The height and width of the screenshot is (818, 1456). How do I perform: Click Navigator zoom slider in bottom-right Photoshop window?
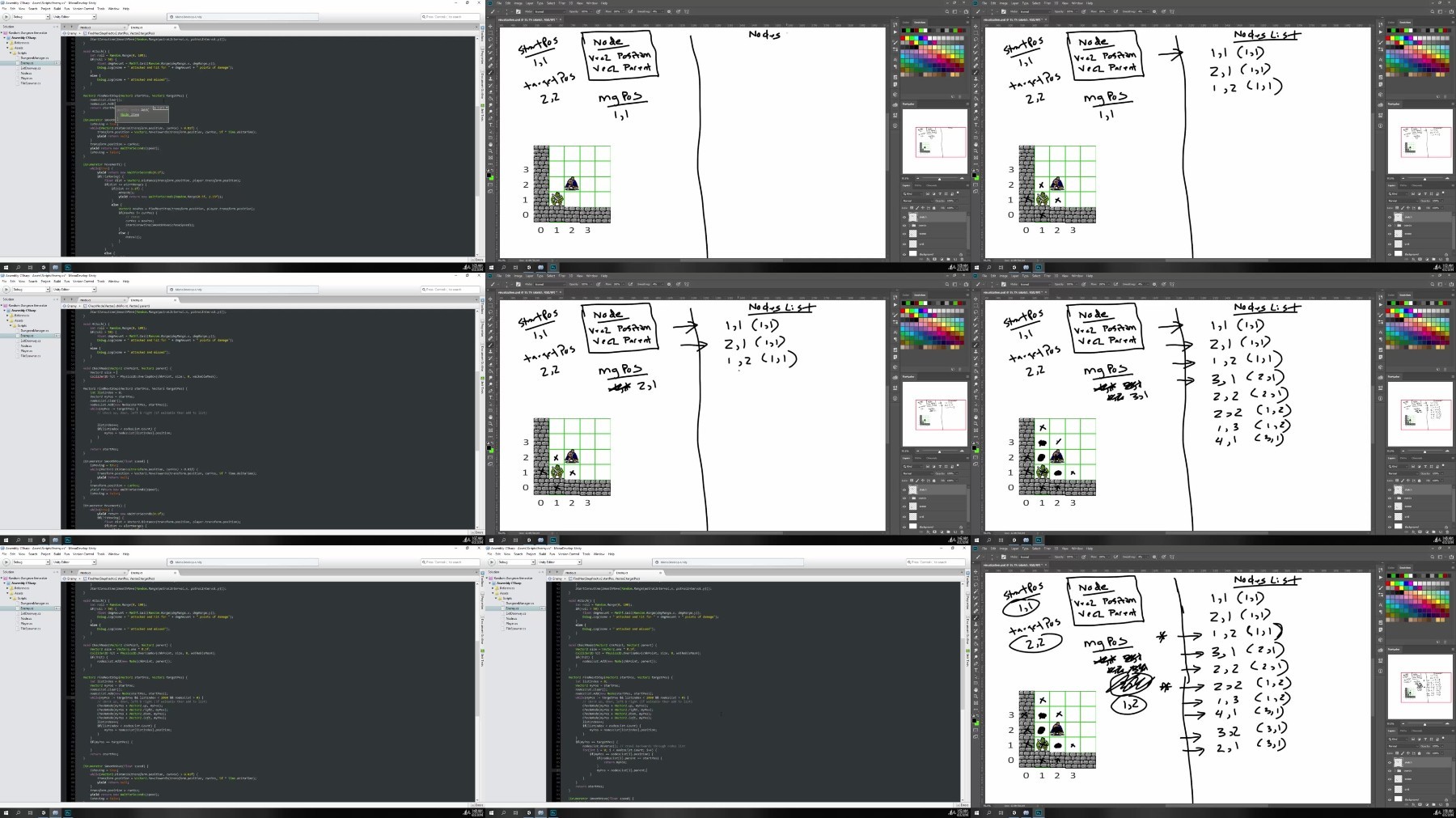coord(1424,724)
